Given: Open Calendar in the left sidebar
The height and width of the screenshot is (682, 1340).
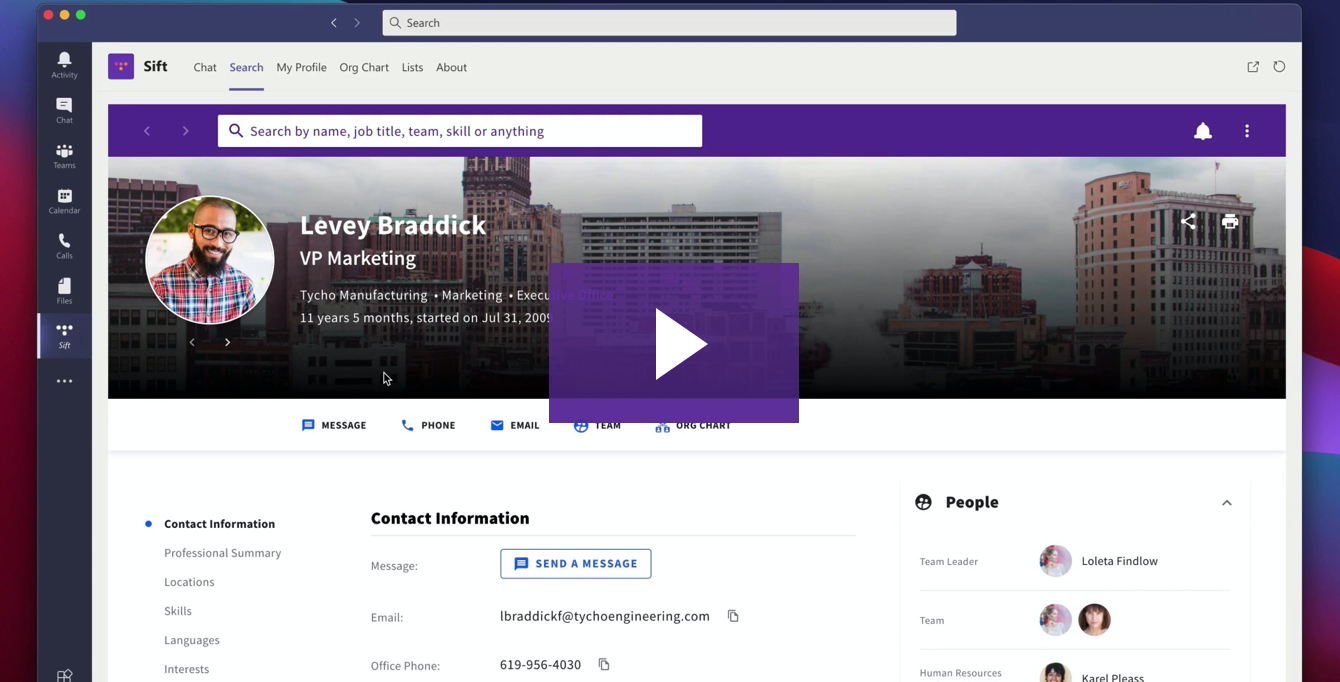Looking at the screenshot, I should point(64,201).
